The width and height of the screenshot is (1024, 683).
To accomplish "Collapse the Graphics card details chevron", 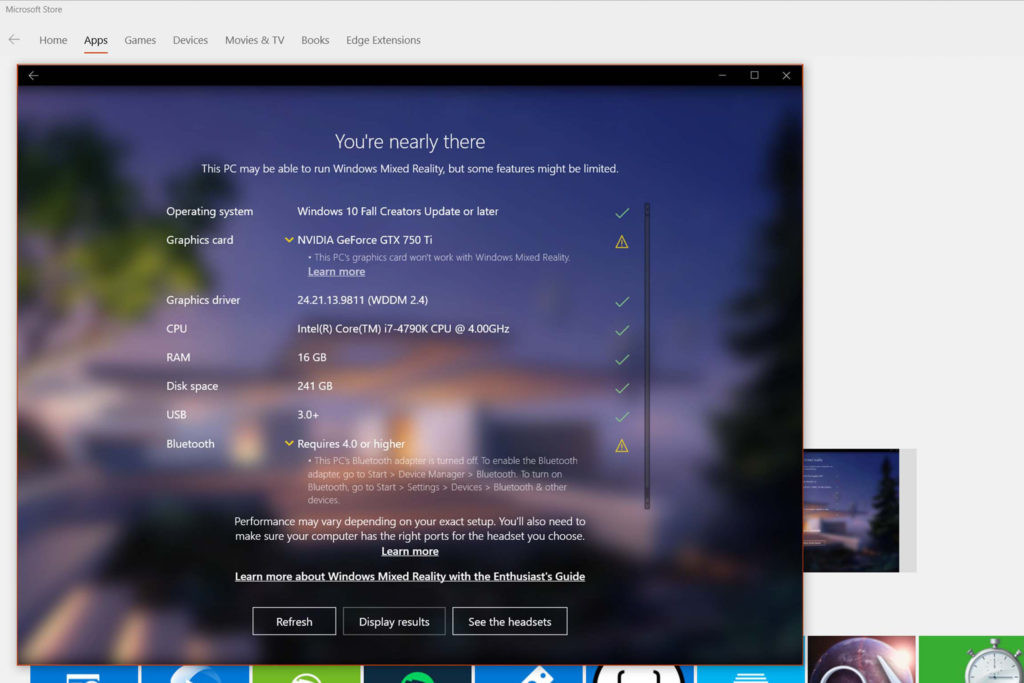I will click(289, 240).
